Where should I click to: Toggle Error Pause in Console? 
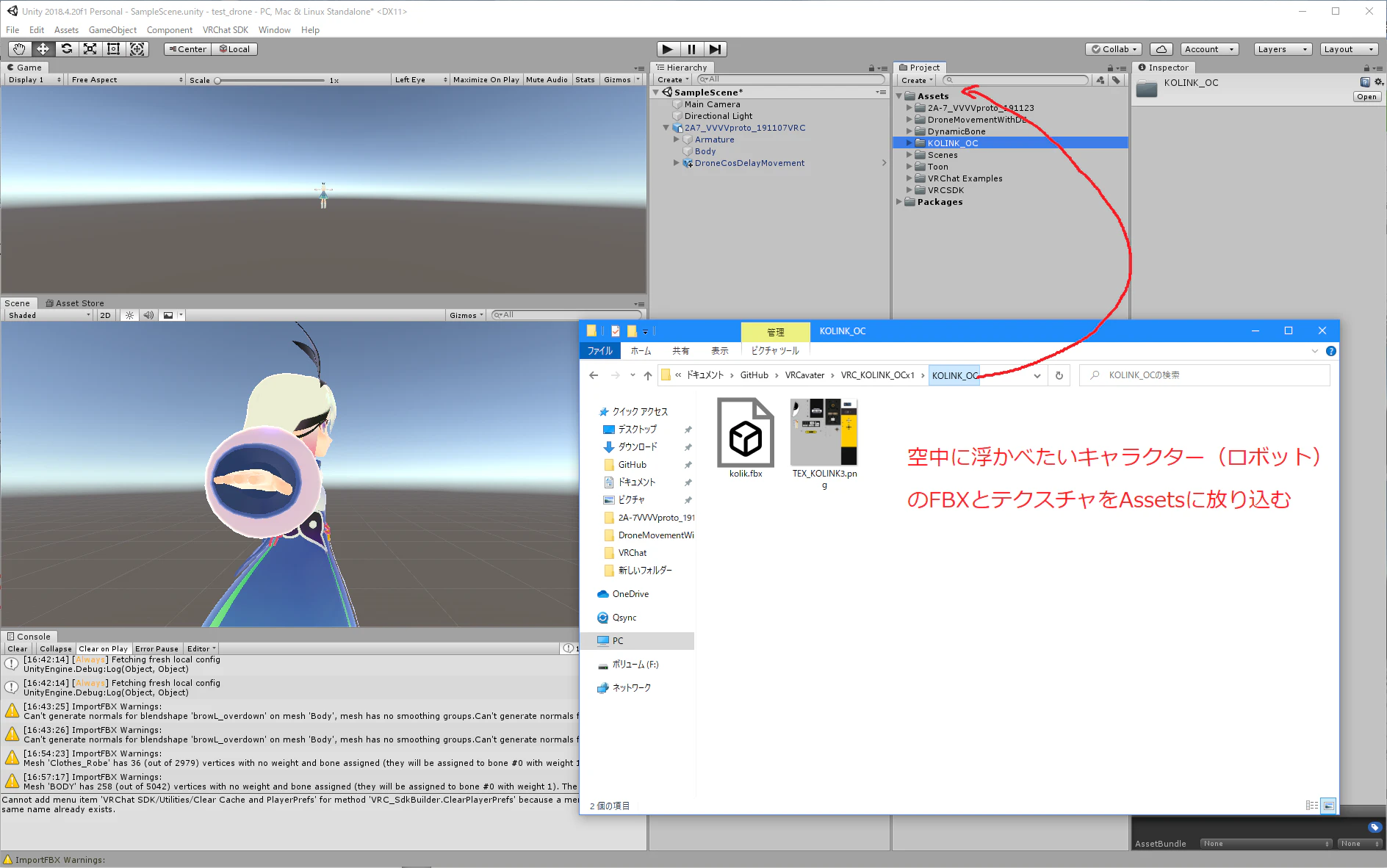pos(156,649)
